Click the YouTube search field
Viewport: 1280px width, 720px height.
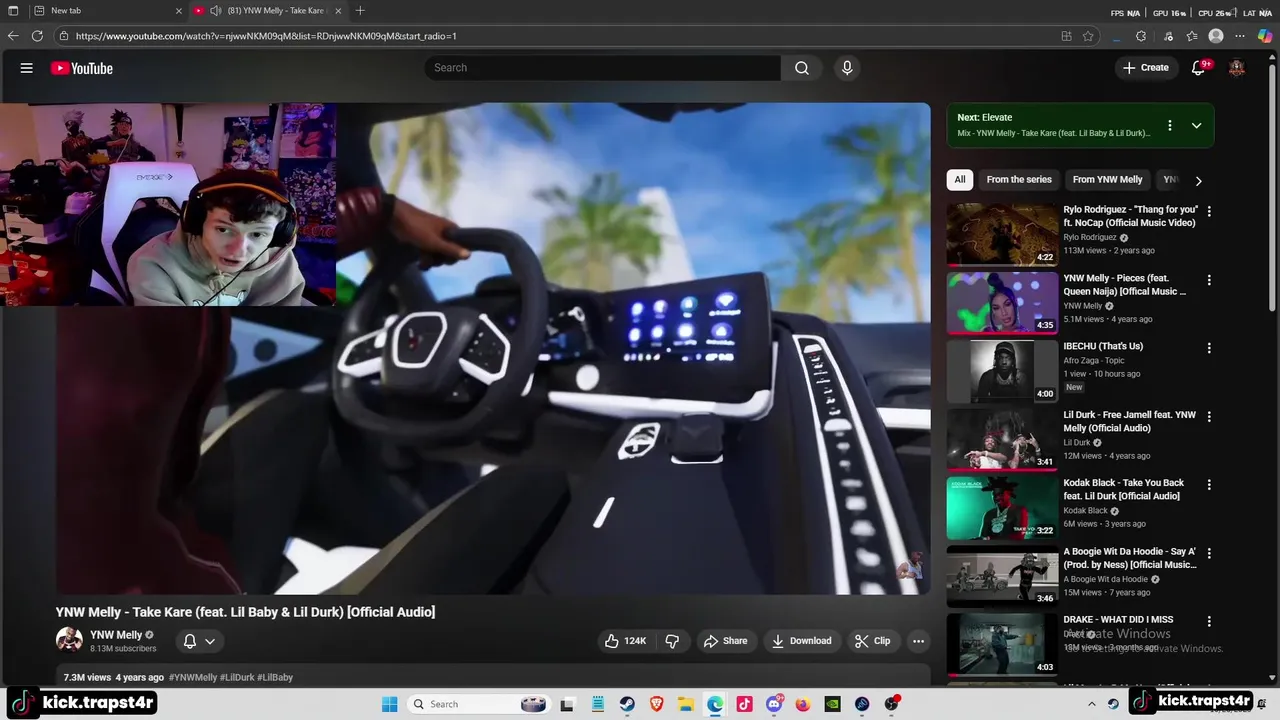pyautogui.click(x=602, y=68)
